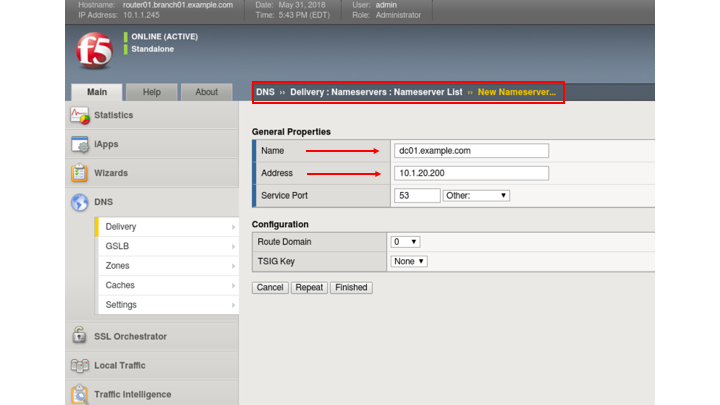
Task: Click the Standalone status text
Action: 152,49
